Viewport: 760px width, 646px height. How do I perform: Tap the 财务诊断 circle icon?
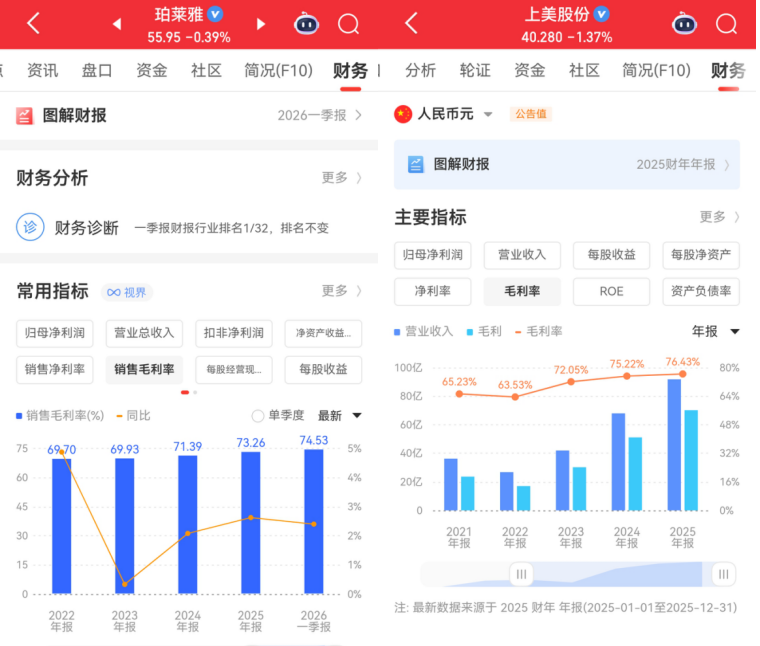point(30,227)
